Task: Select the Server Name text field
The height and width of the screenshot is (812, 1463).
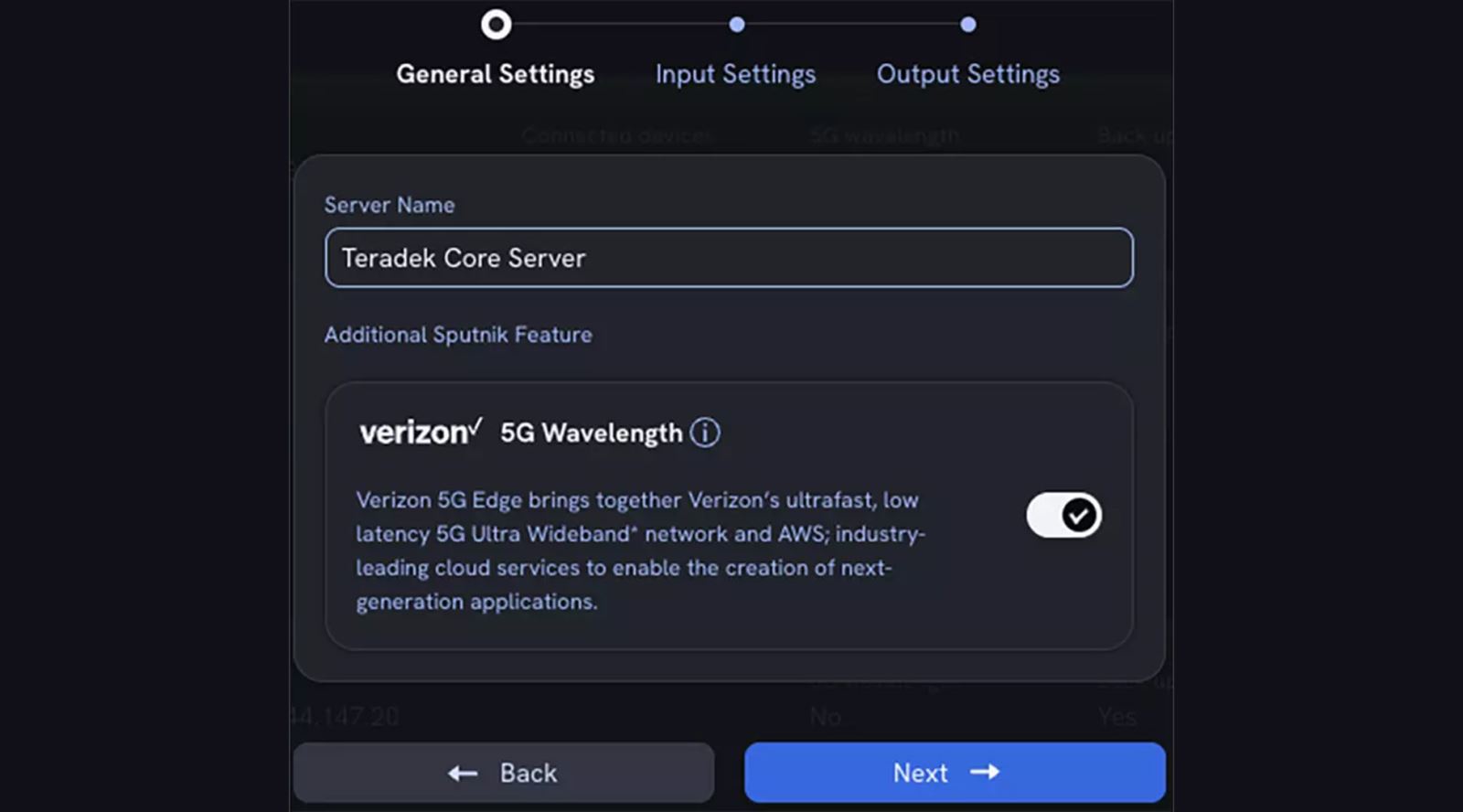Action: pyautogui.click(x=729, y=257)
